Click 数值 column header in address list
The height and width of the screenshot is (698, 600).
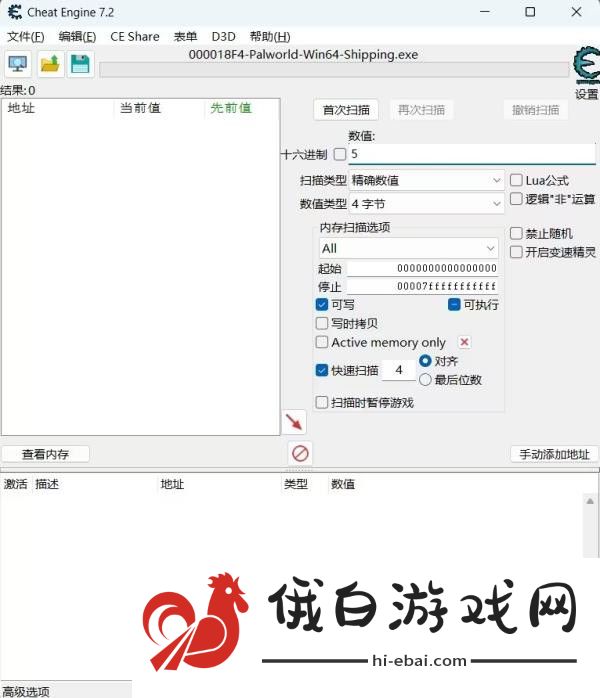pyautogui.click(x=343, y=484)
